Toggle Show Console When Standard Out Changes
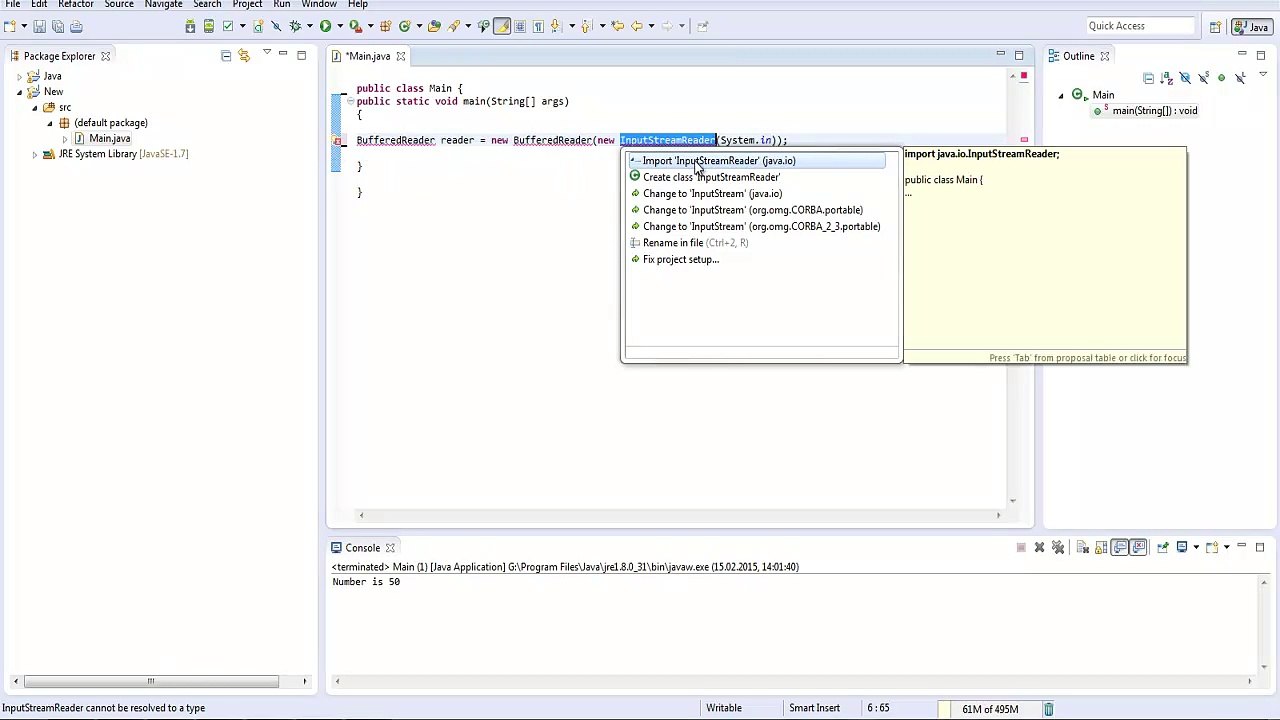 coord(1120,547)
